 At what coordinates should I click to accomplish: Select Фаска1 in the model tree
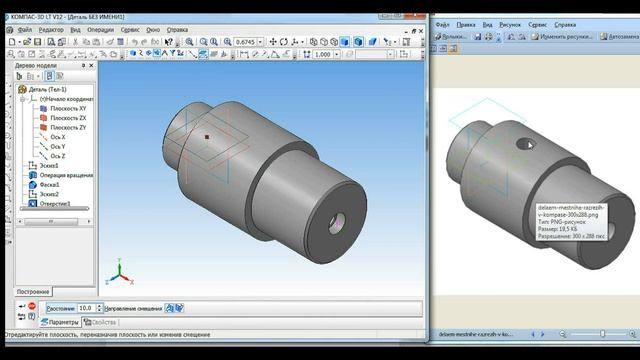pyautogui.click(x=49, y=185)
